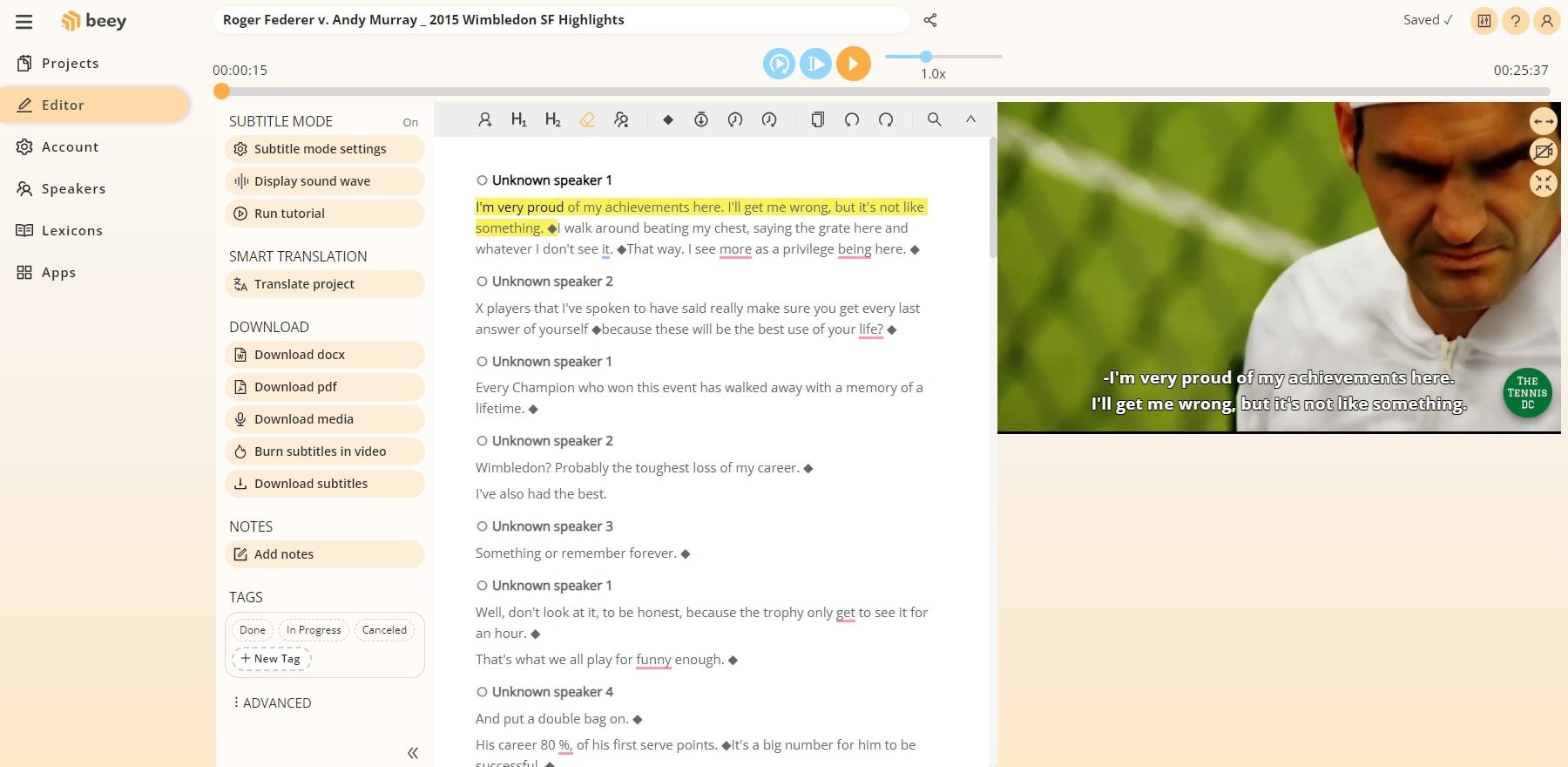Click the right clock-arrow toolbar icon
This screenshot has width=1568, height=767.
pos(769,119)
